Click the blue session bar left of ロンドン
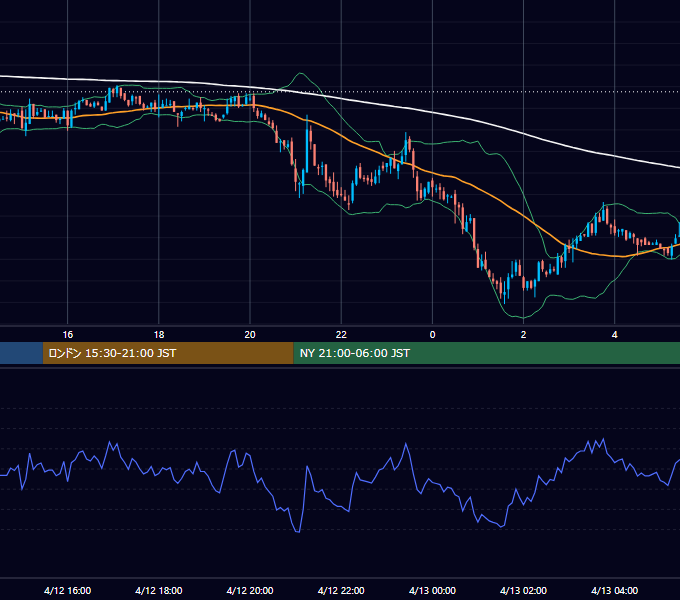This screenshot has width=680, height=600. coord(21,353)
